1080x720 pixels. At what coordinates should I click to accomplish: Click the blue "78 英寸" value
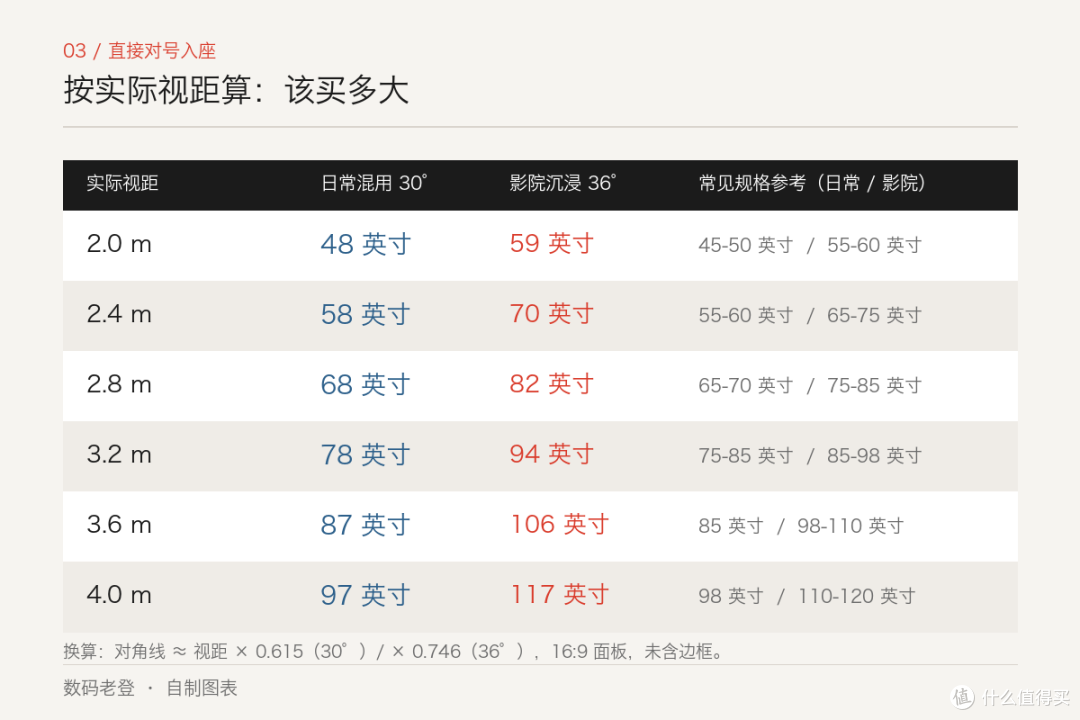(x=366, y=455)
